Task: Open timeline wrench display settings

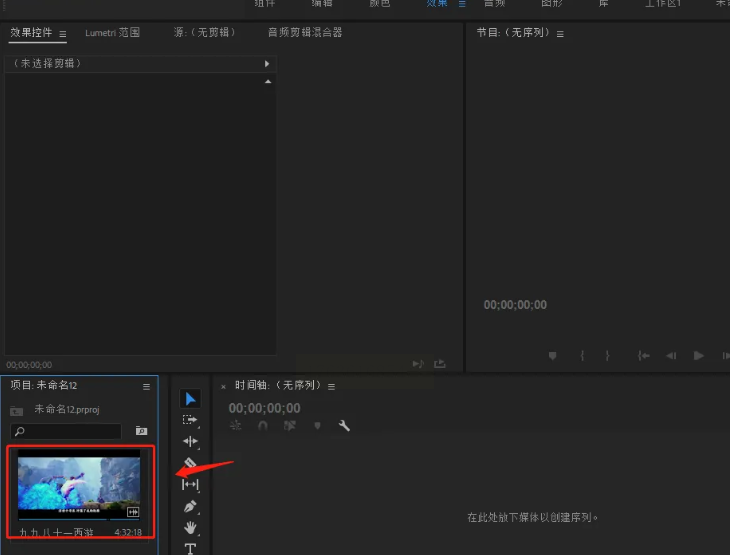Action: coord(344,426)
